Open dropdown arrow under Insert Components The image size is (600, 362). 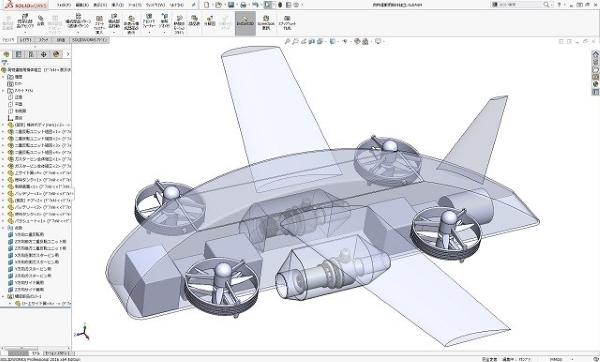coord(25,33)
